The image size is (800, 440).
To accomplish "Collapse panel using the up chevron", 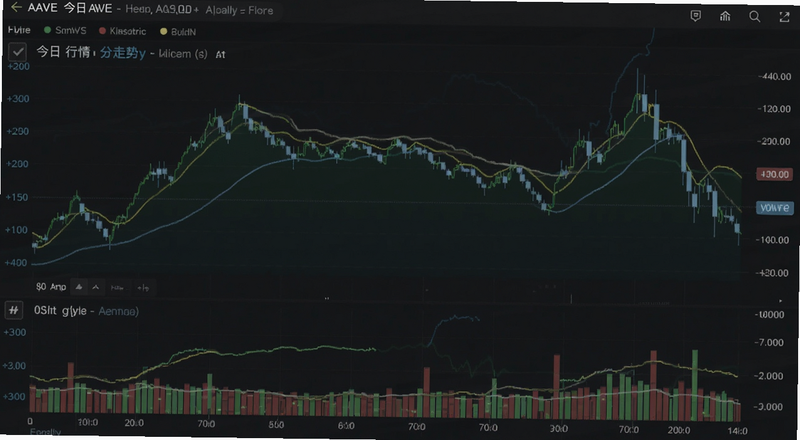I will (95, 287).
